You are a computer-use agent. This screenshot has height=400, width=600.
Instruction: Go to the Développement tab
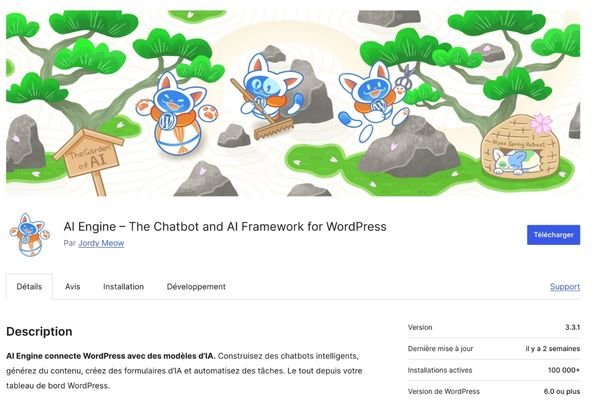coord(196,286)
